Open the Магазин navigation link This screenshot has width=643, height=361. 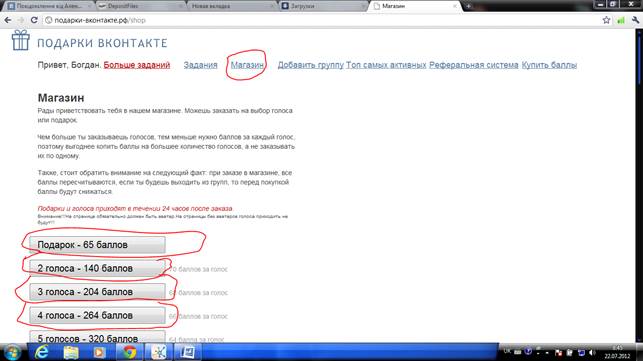tap(247, 65)
